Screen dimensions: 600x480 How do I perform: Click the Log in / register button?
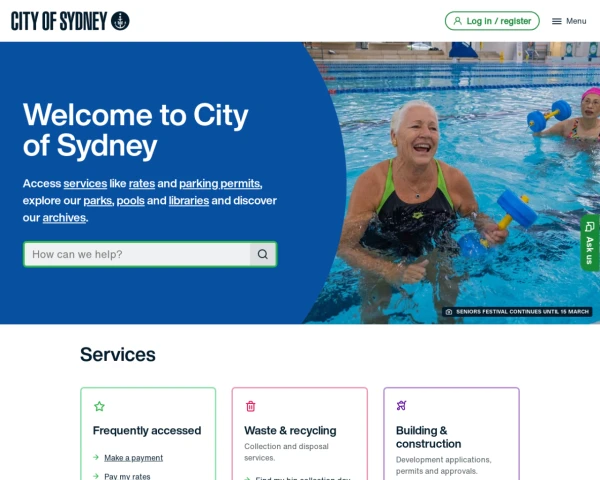(492, 21)
